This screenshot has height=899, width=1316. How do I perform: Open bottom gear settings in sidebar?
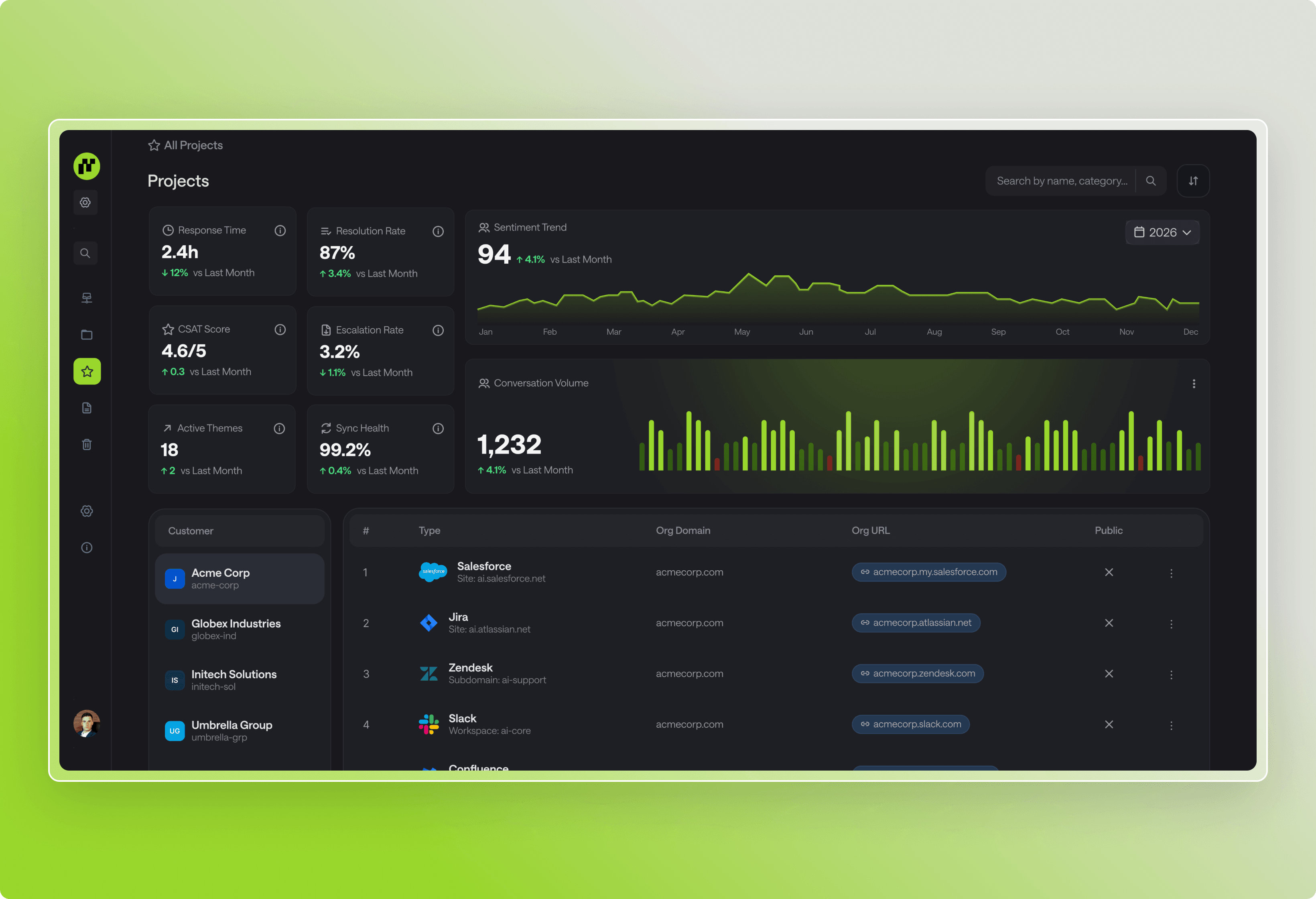pos(87,511)
